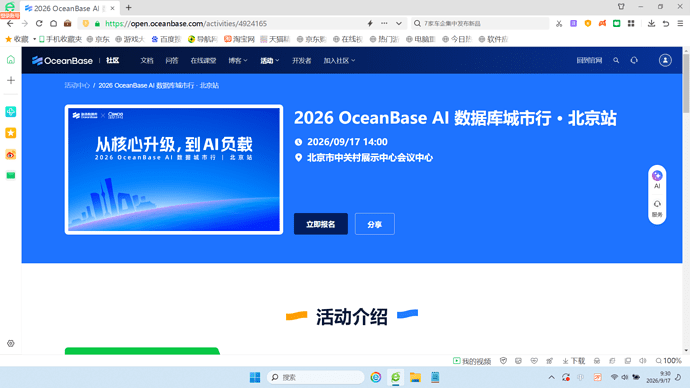
Task: Click the sidebar green mail icon
Action: pos(11,176)
